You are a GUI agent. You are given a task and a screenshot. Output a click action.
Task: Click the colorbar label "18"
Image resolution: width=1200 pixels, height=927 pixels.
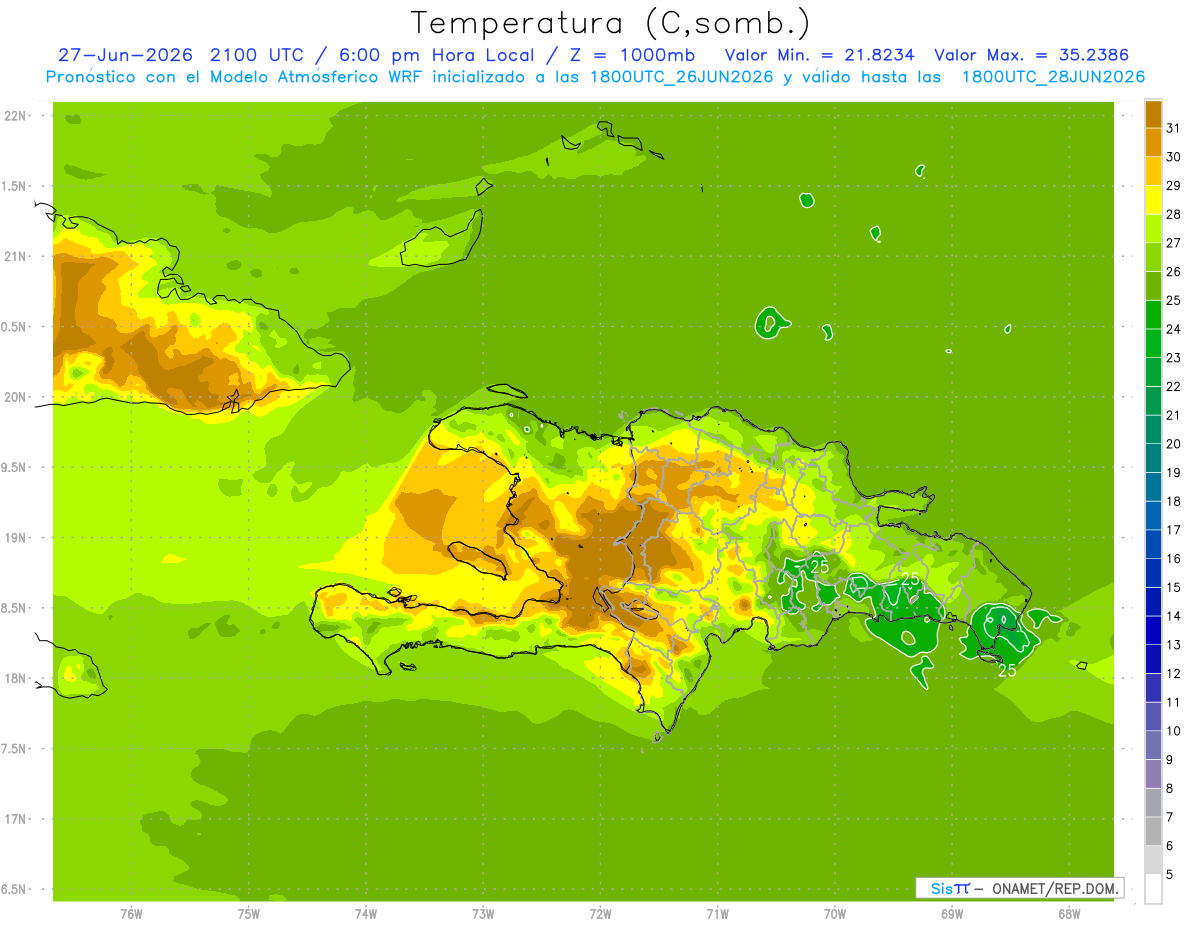pyautogui.click(x=1174, y=501)
